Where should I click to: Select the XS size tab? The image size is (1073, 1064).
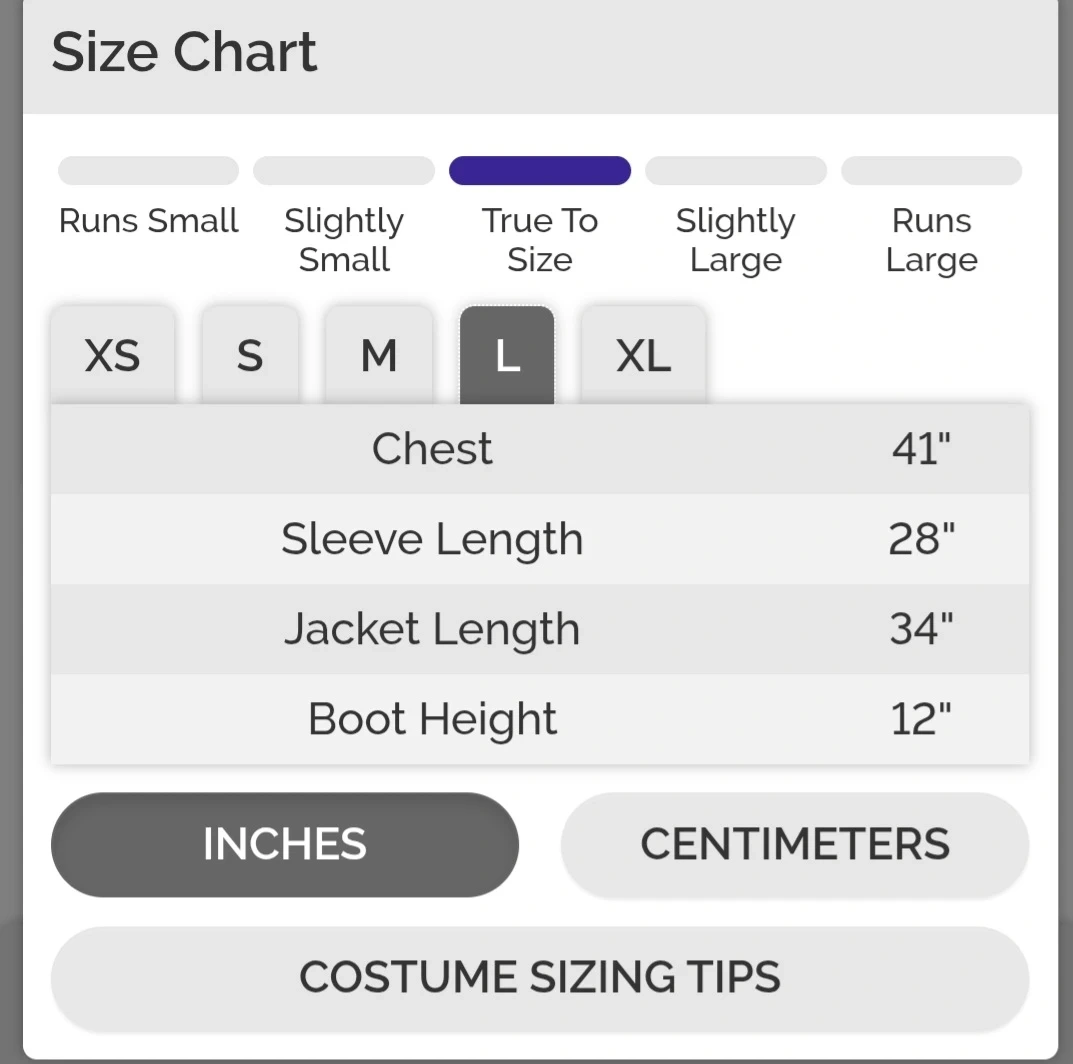tap(112, 356)
